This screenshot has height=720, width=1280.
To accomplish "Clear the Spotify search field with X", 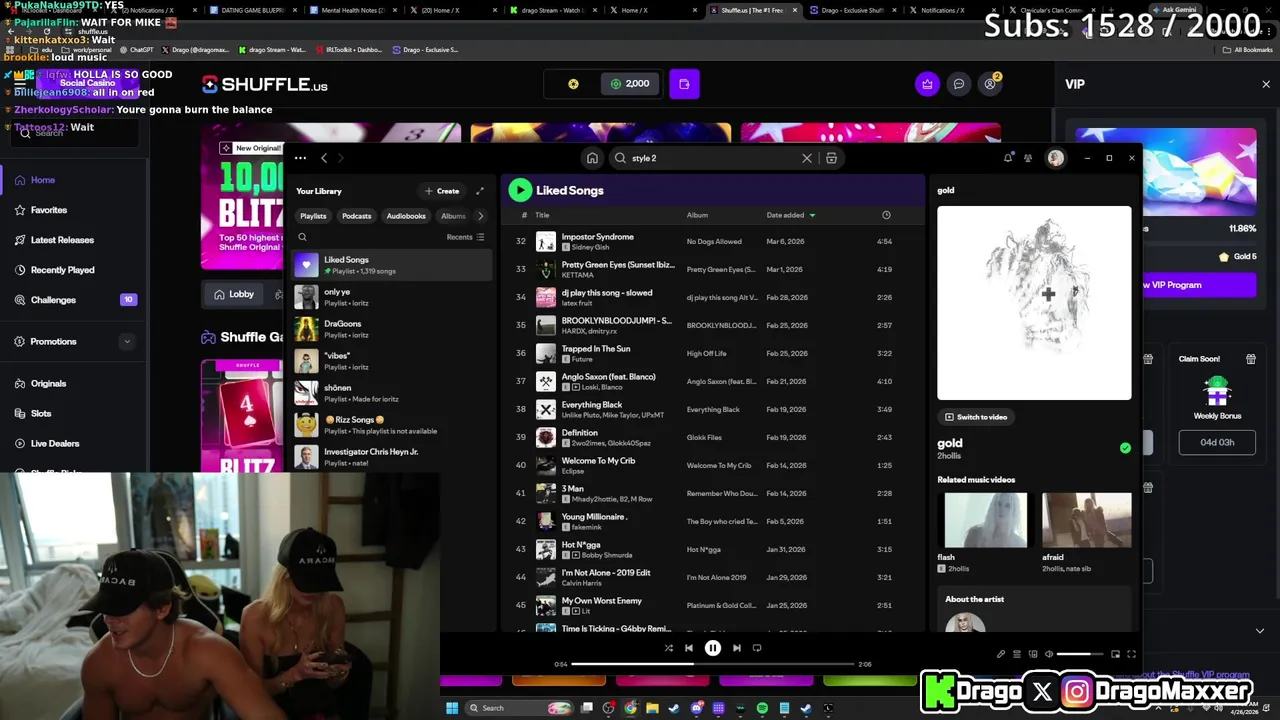I will (807, 158).
